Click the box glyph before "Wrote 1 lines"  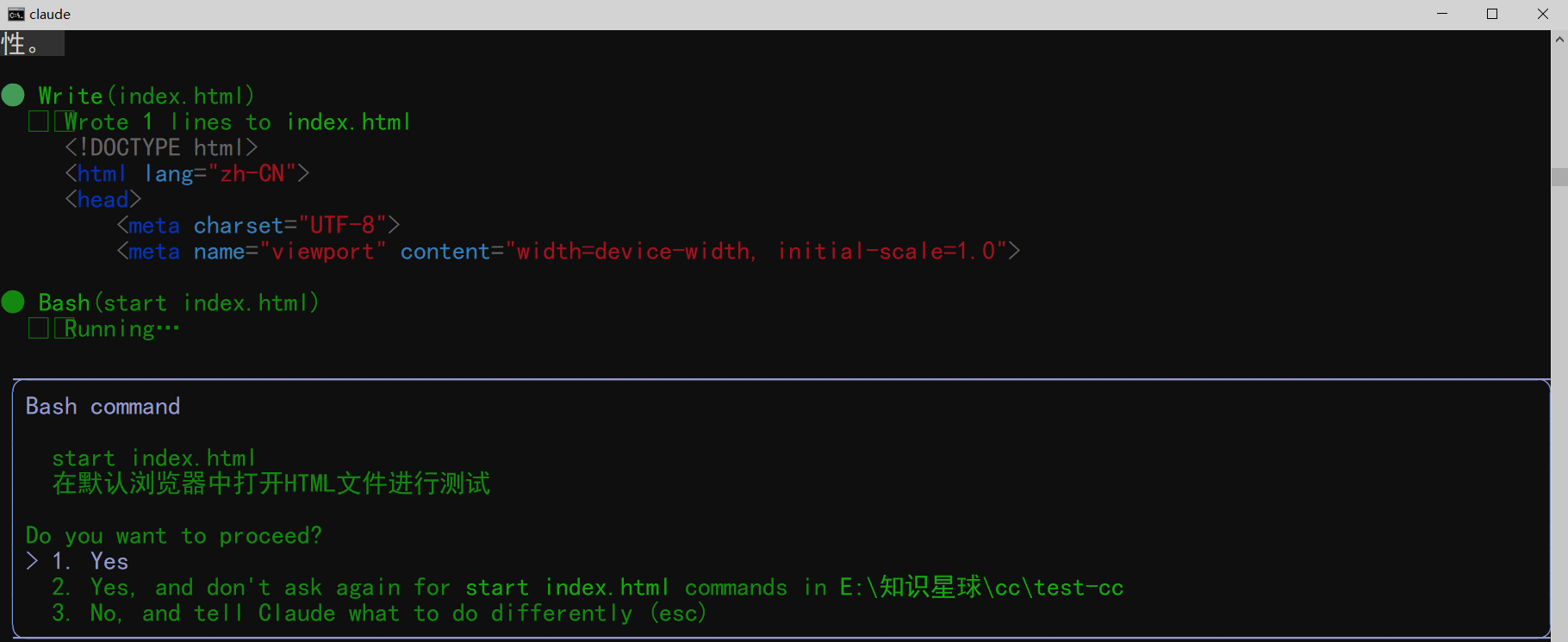click(x=39, y=122)
